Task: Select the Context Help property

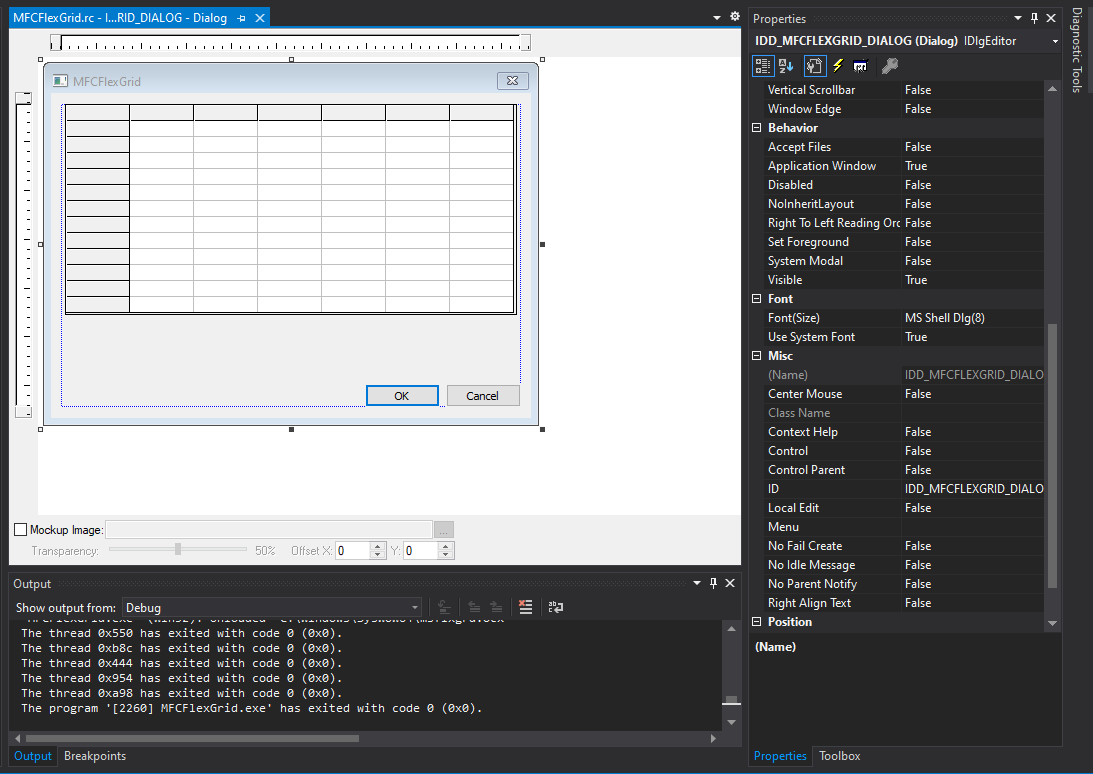Action: pyautogui.click(x=897, y=432)
